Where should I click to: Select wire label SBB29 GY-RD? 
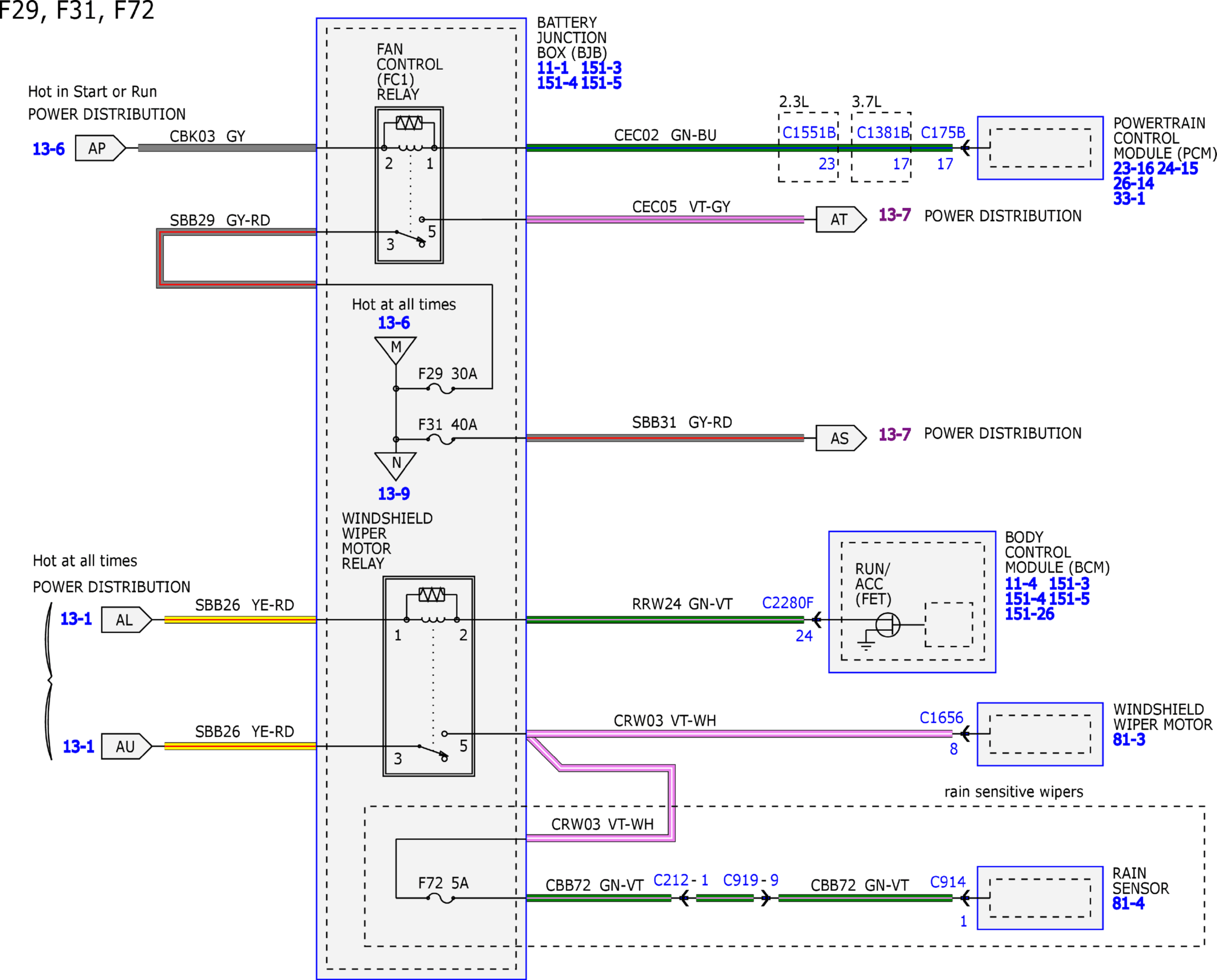pyautogui.click(x=220, y=221)
